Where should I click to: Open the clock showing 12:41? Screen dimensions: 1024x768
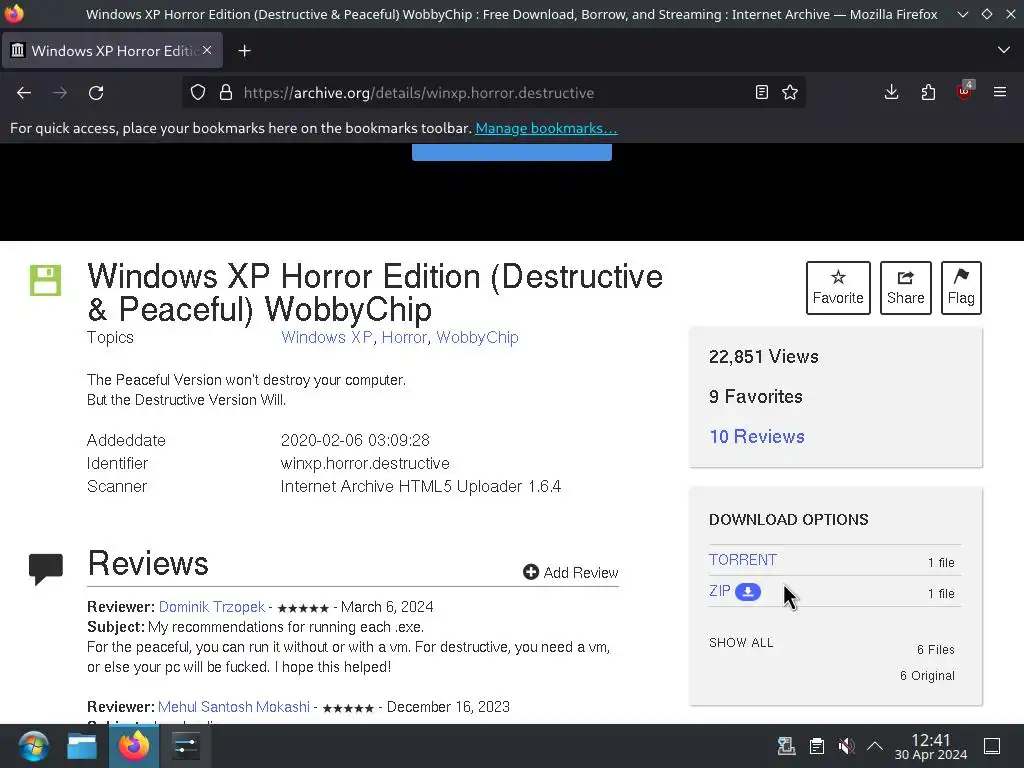coord(931,746)
